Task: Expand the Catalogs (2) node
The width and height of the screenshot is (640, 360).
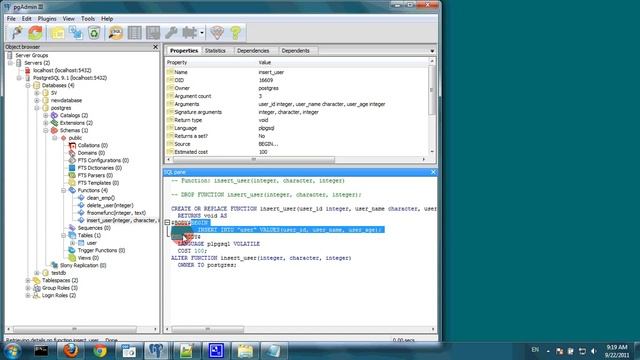Action: tap(46, 116)
